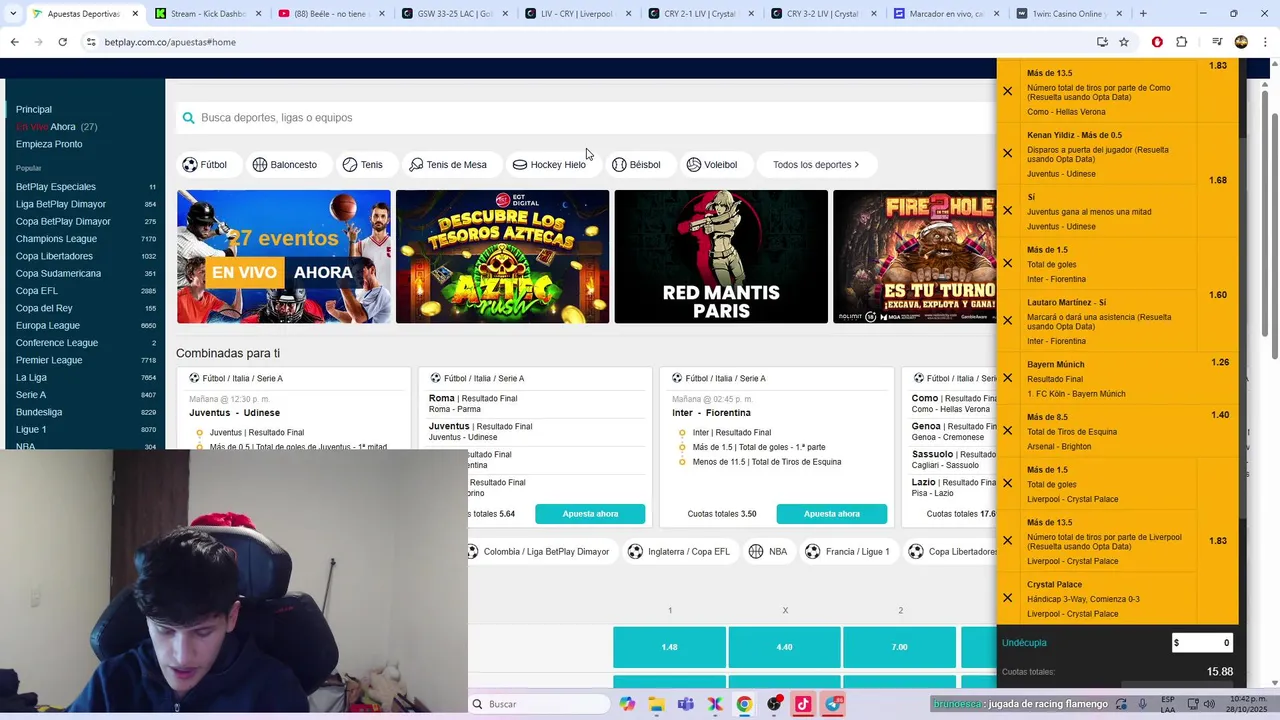
Task: Switch to the 1win Casino Online tab
Action: tap(1068, 14)
